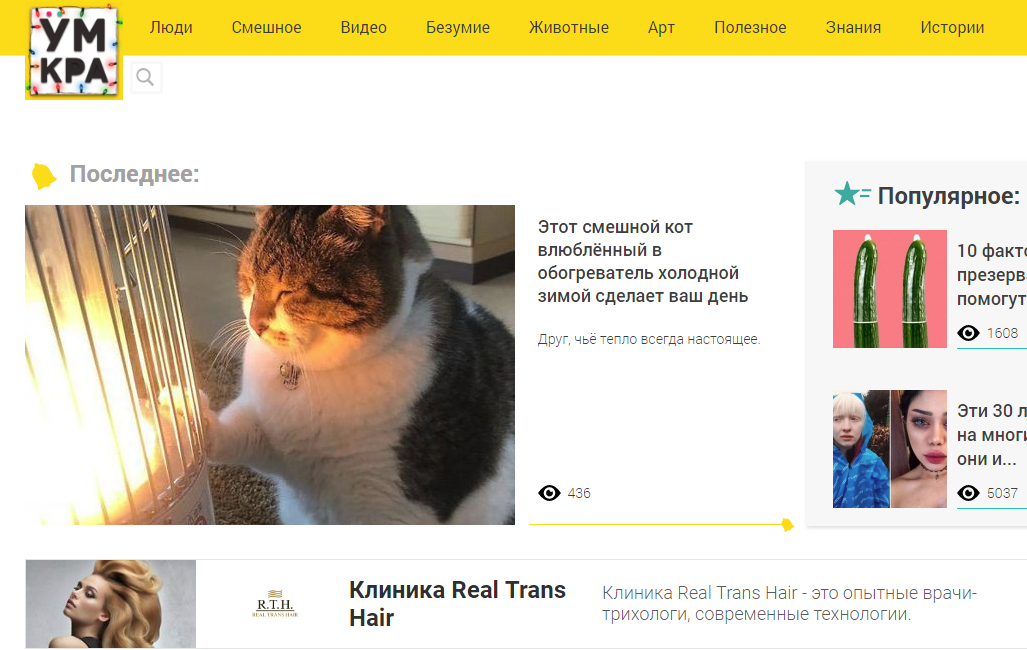Click the teal star icon beside Популярное

click(x=851, y=194)
